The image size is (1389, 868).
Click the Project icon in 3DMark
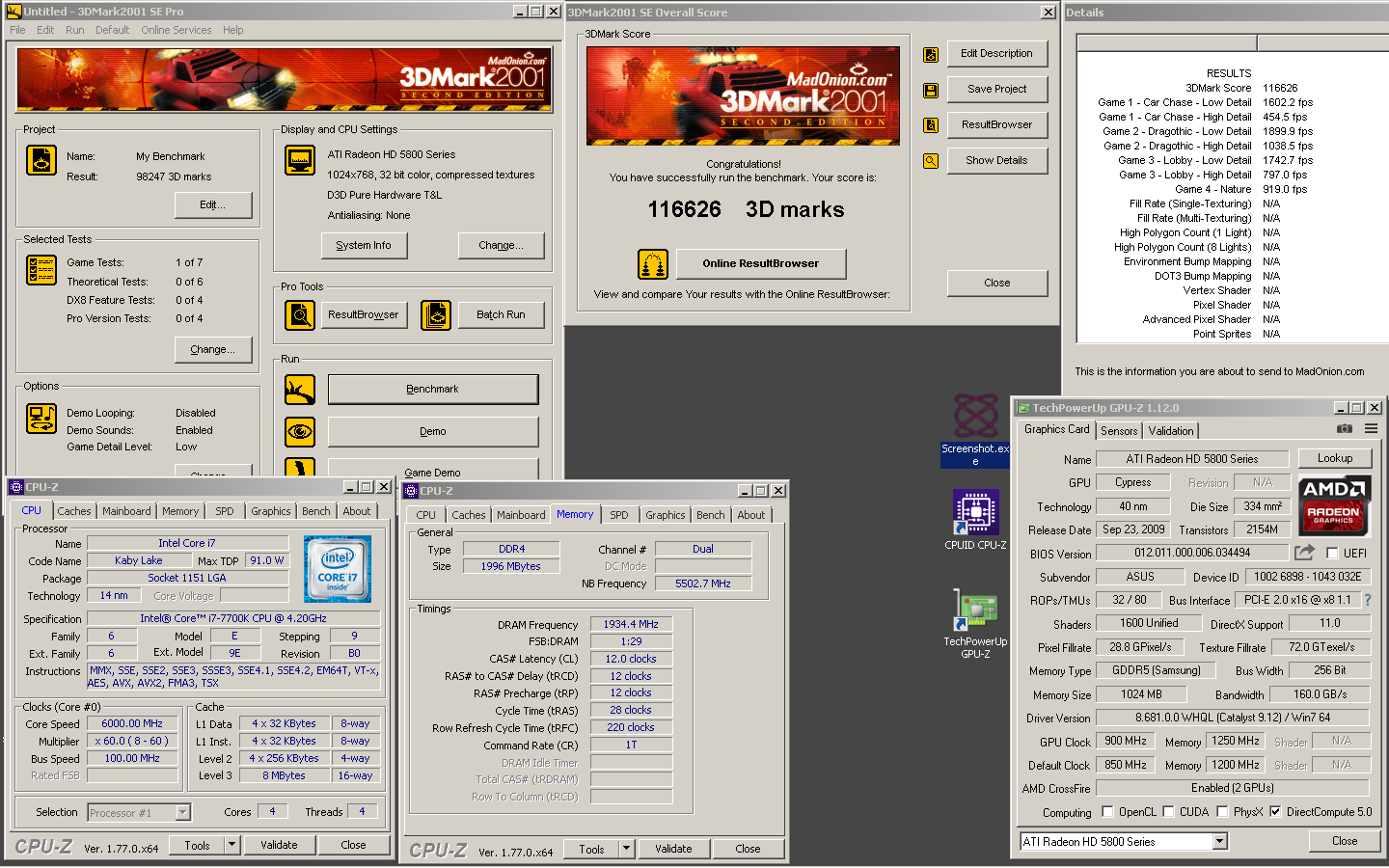point(41,160)
